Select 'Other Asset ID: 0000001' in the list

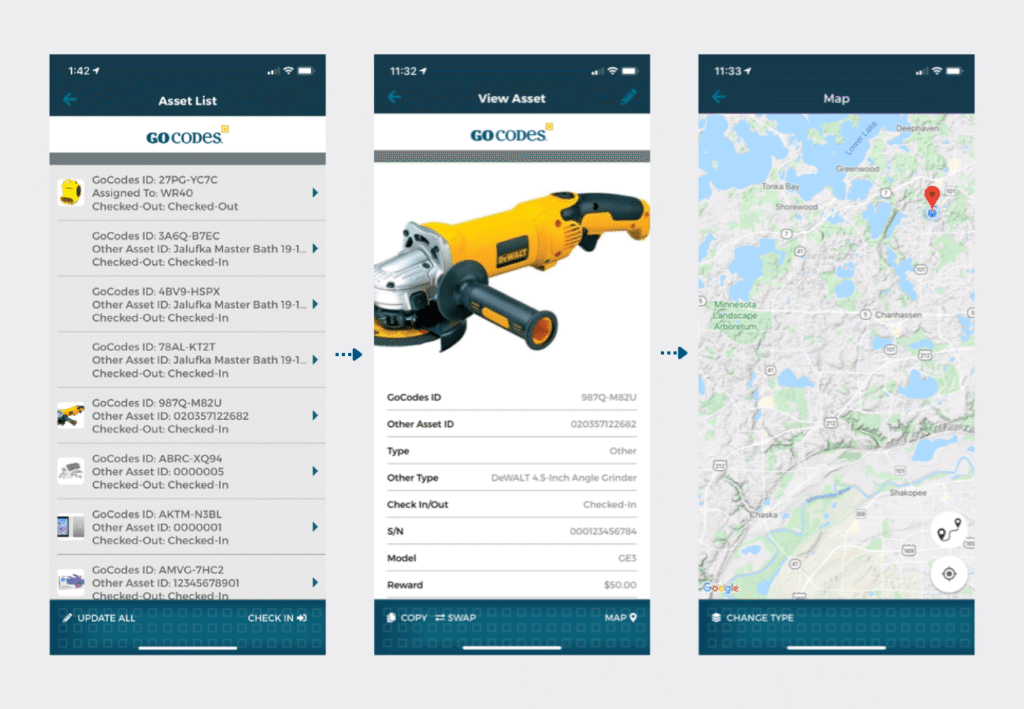(x=157, y=528)
